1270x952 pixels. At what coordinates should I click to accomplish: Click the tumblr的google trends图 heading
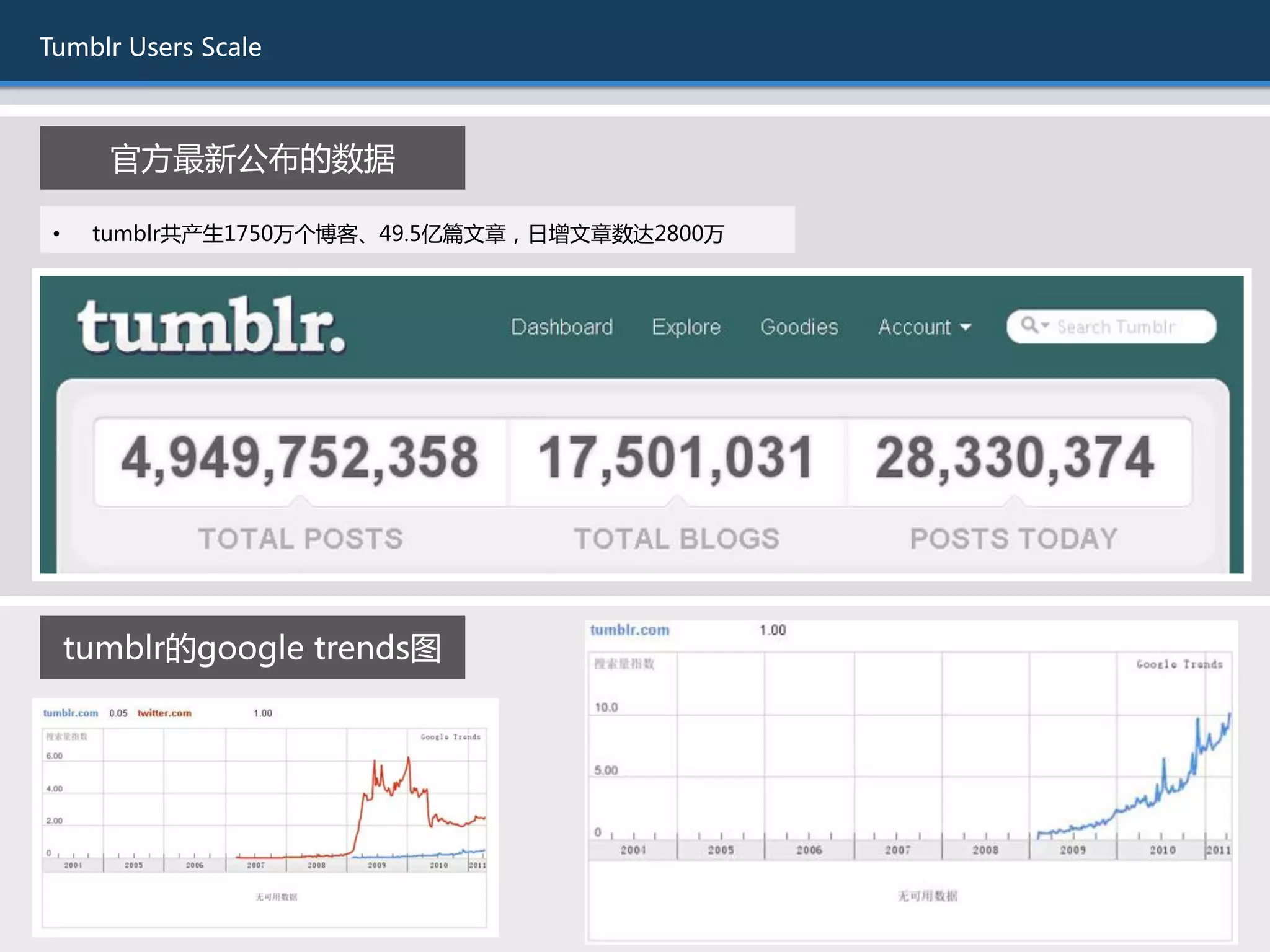252,648
